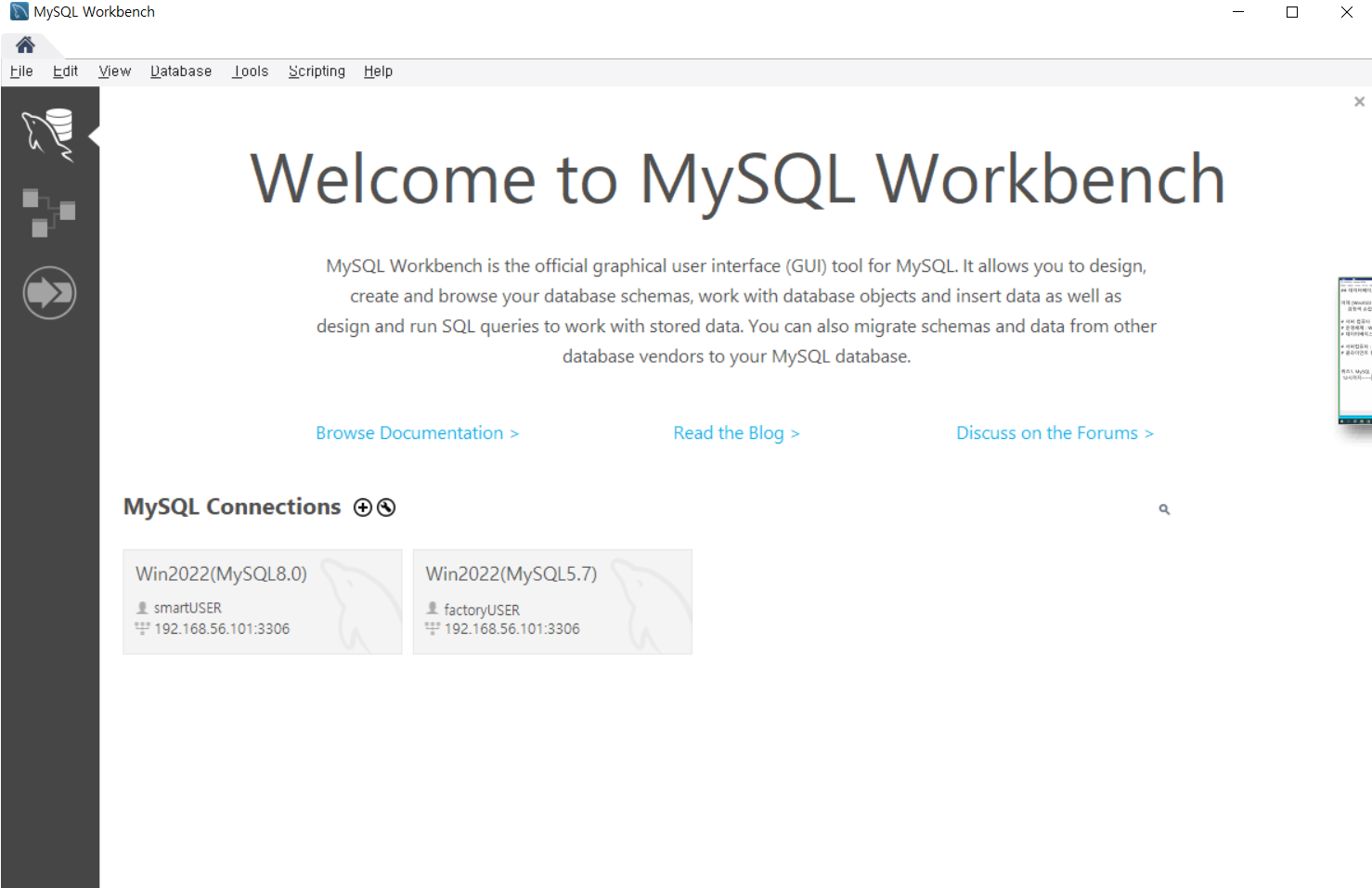Image resolution: width=1372 pixels, height=888 pixels.
Task: Open the Edit menu
Action: point(65,71)
